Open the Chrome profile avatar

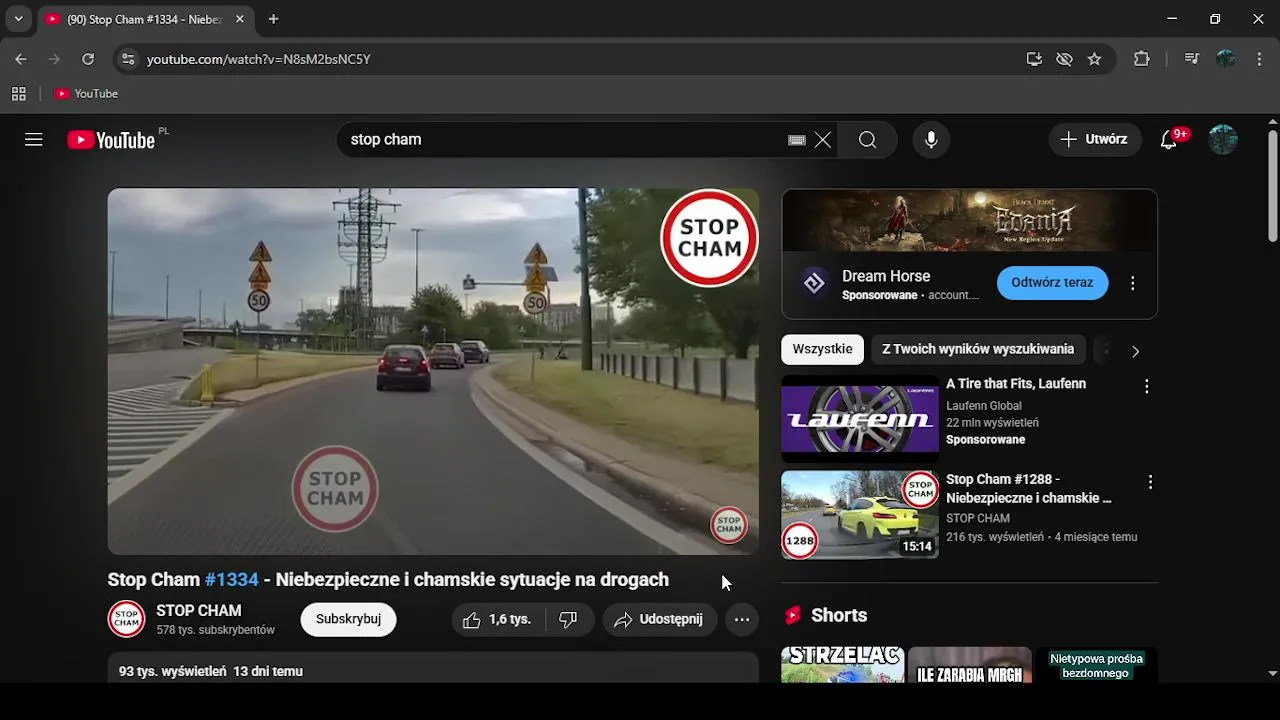[1226, 59]
